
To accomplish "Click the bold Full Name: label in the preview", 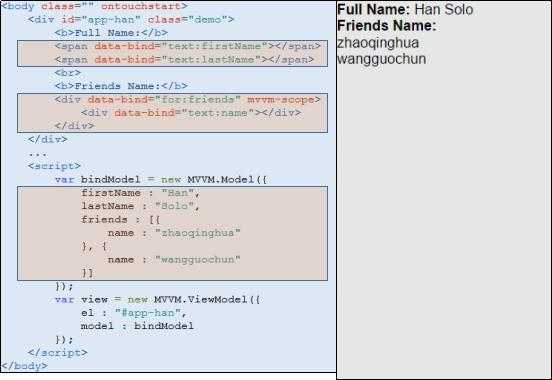I will point(374,9).
